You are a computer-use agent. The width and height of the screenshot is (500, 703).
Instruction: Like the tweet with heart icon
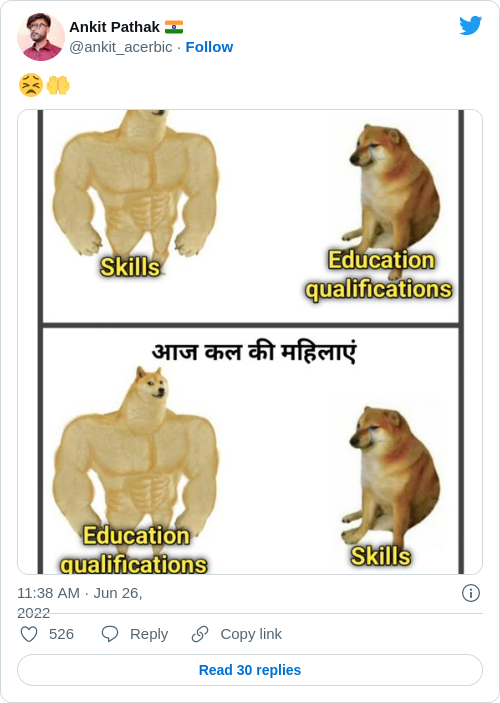pyautogui.click(x=29, y=634)
